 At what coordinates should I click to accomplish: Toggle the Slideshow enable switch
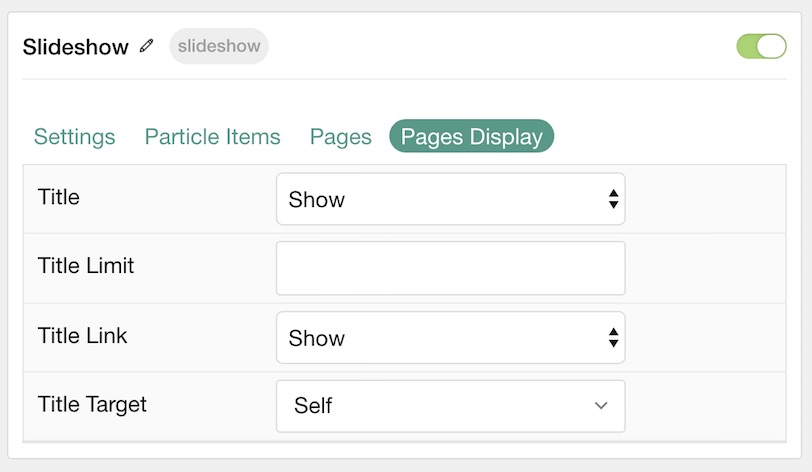tap(761, 46)
